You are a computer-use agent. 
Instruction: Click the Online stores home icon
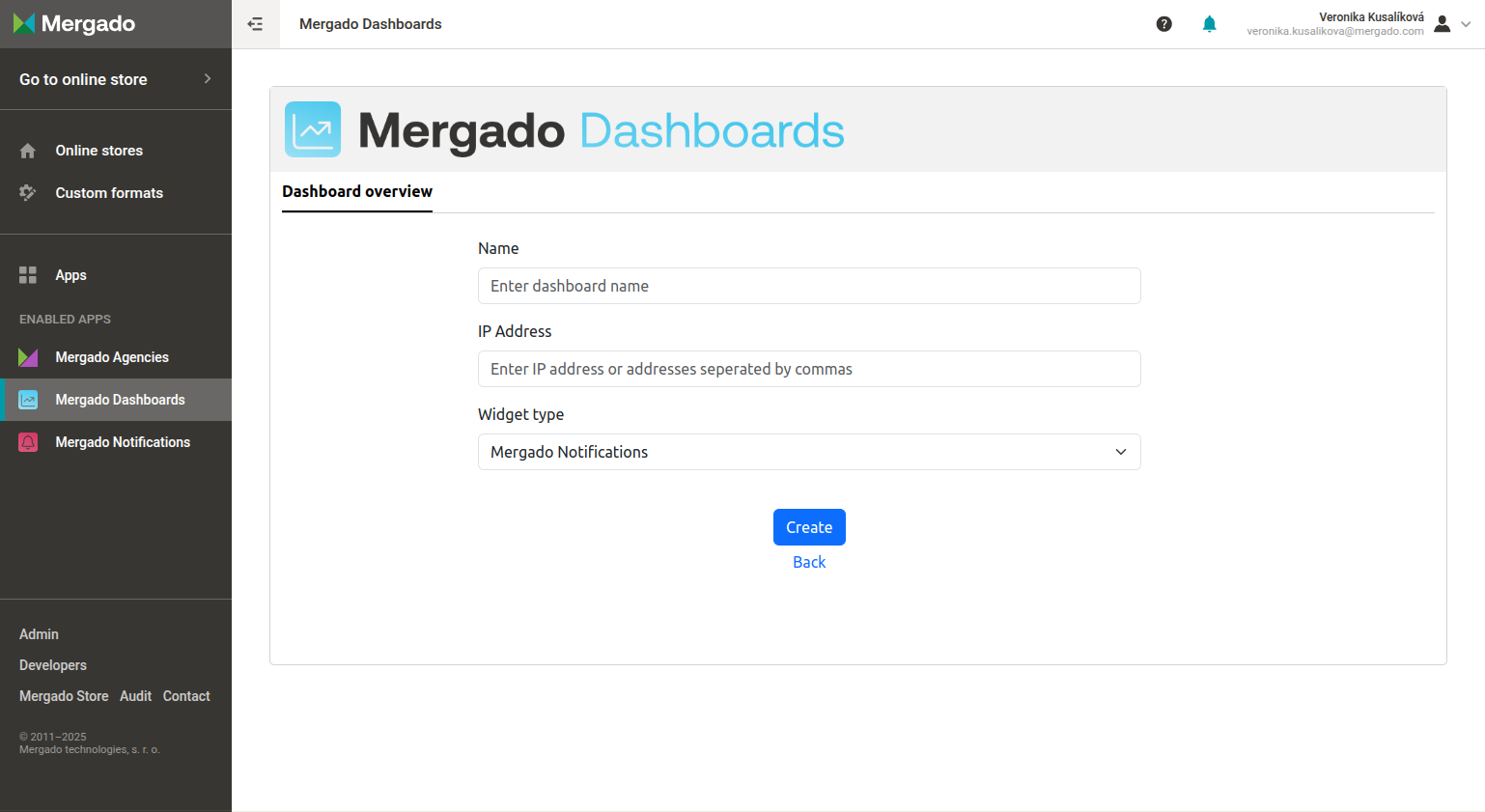pos(28,151)
